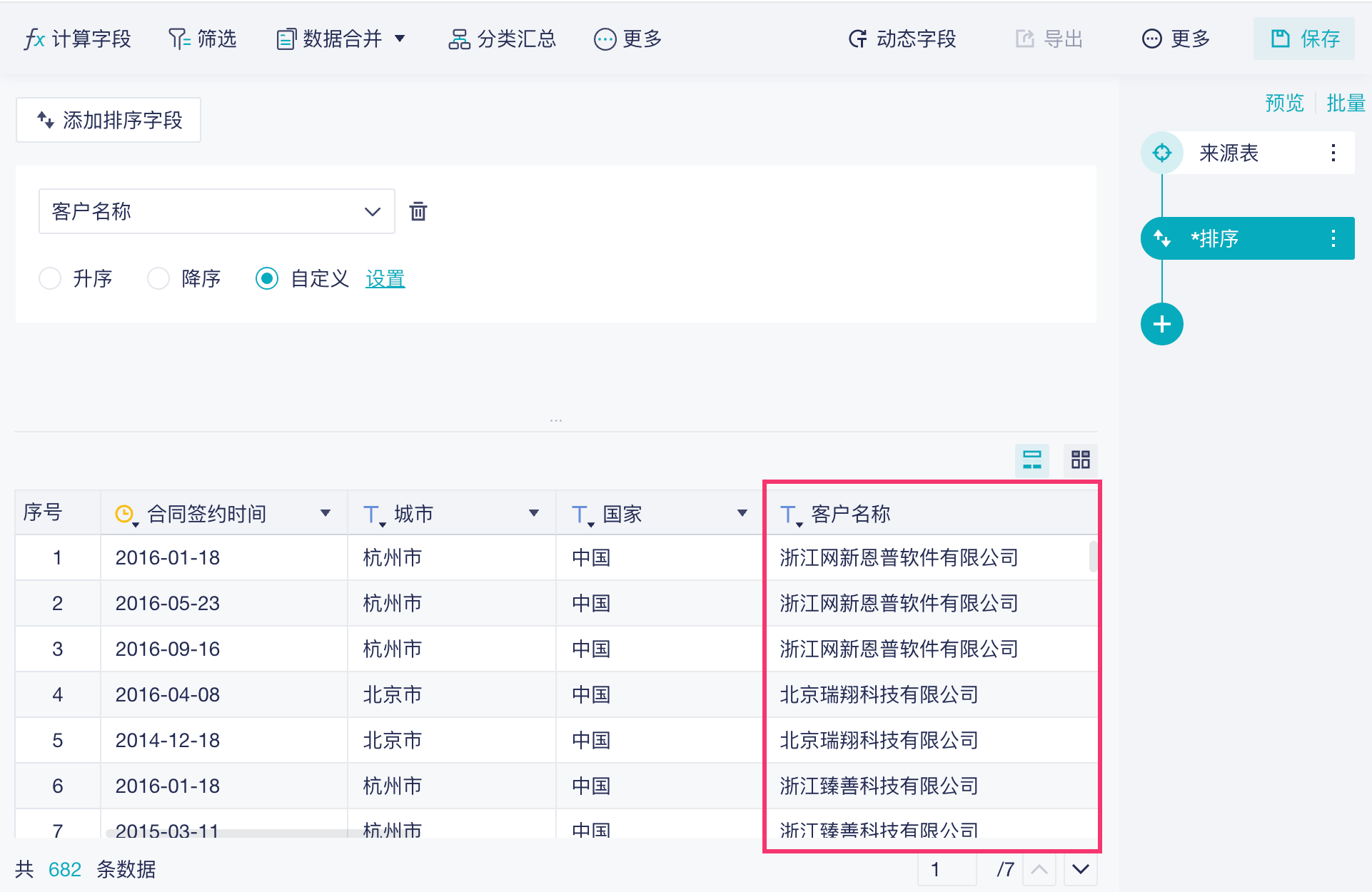This screenshot has height=892, width=1372.
Task: Open the 排序 step three-dot menu
Action: [x=1333, y=238]
